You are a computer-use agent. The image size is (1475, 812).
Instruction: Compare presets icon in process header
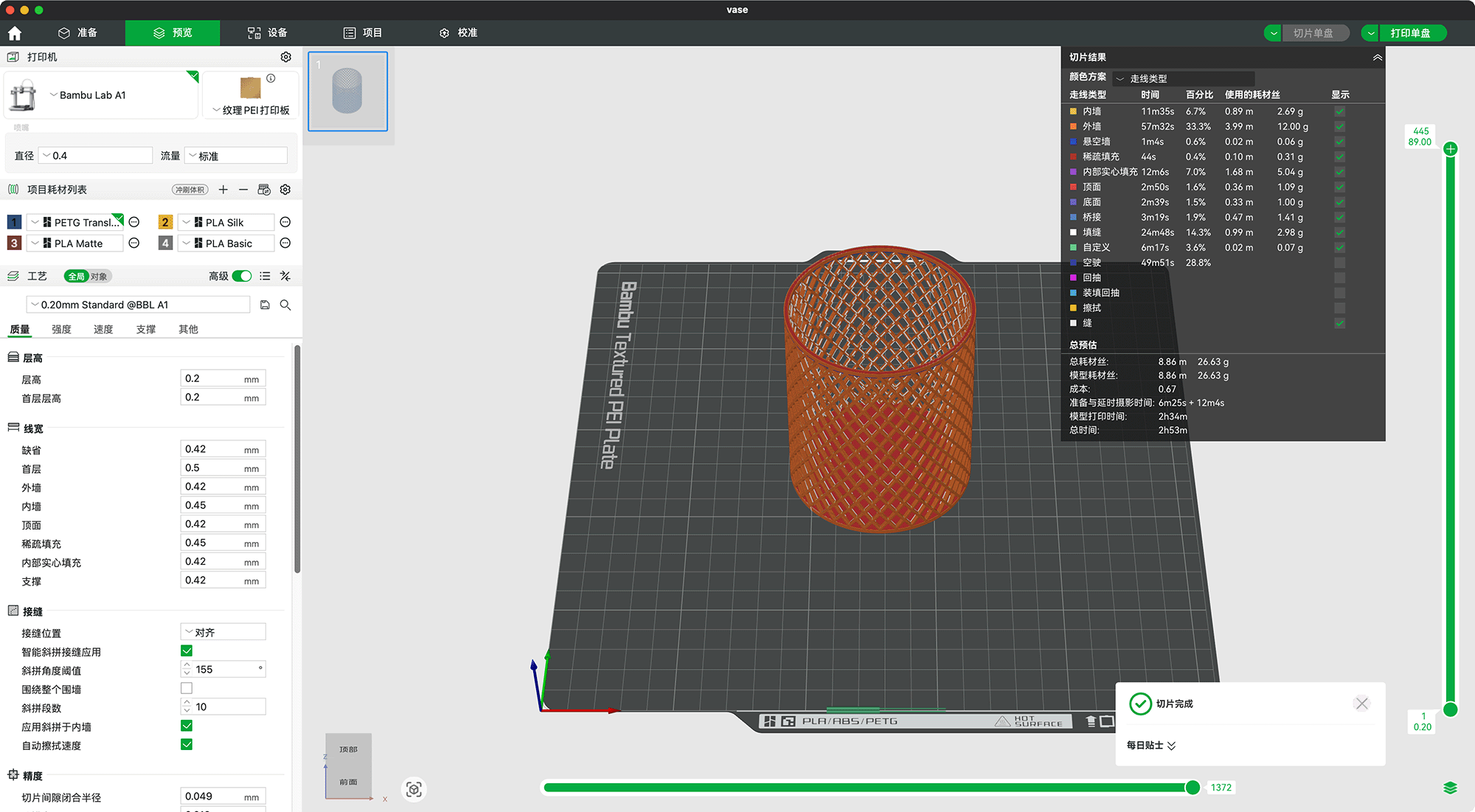(x=285, y=276)
